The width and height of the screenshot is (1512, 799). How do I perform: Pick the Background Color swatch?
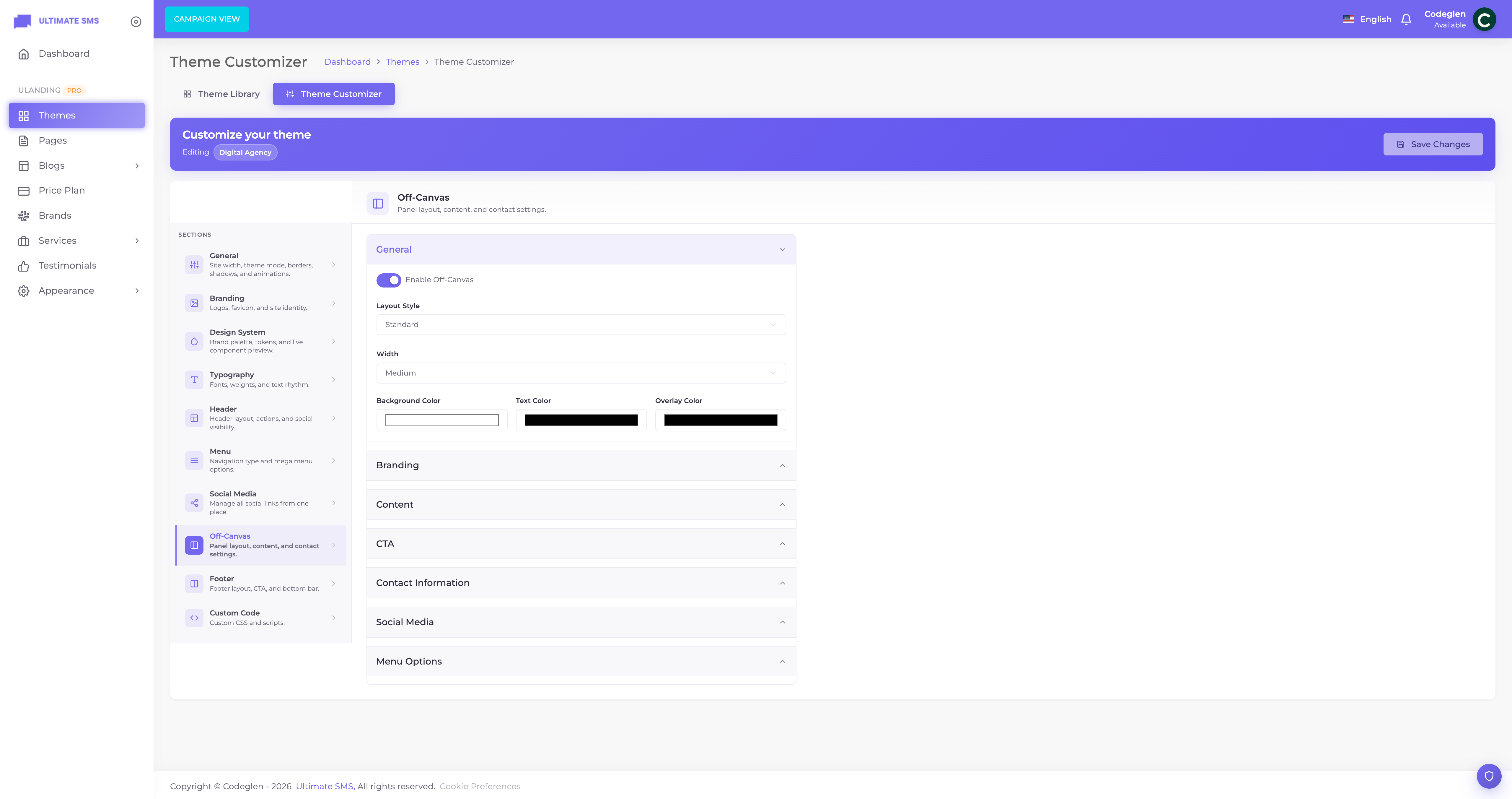[442, 420]
